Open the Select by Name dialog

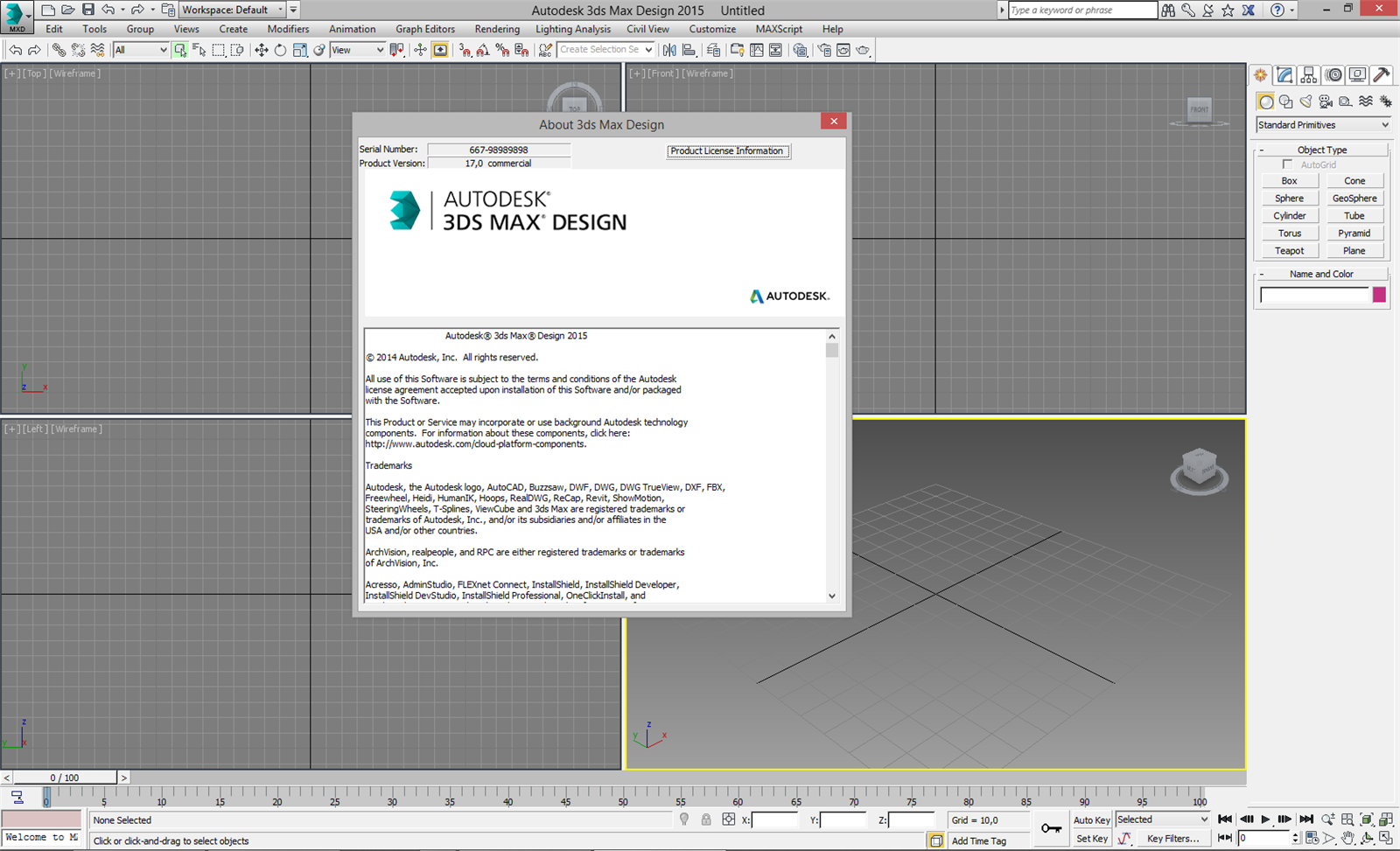(199, 50)
